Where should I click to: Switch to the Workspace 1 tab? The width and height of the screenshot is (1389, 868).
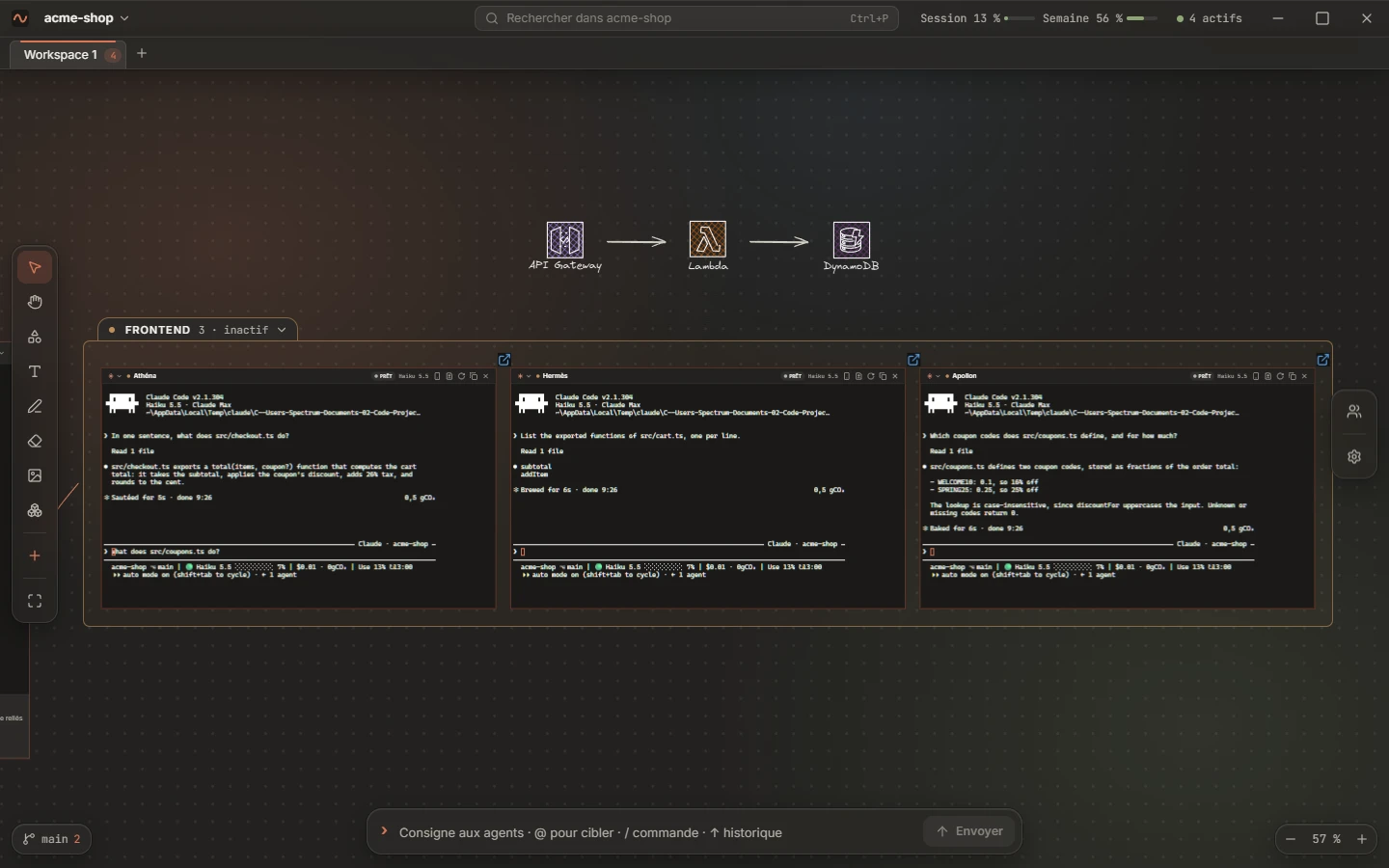point(68,55)
